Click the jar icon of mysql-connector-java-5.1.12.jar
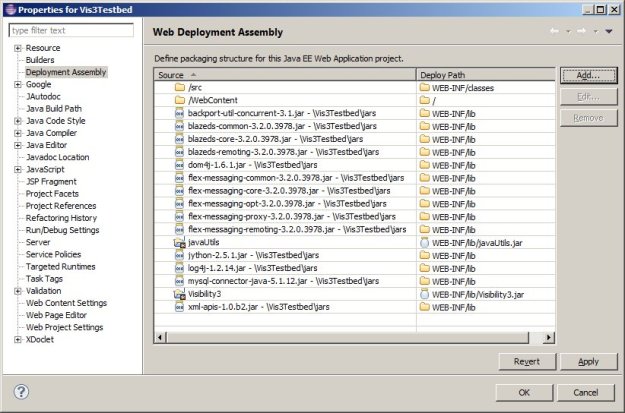 coord(179,281)
